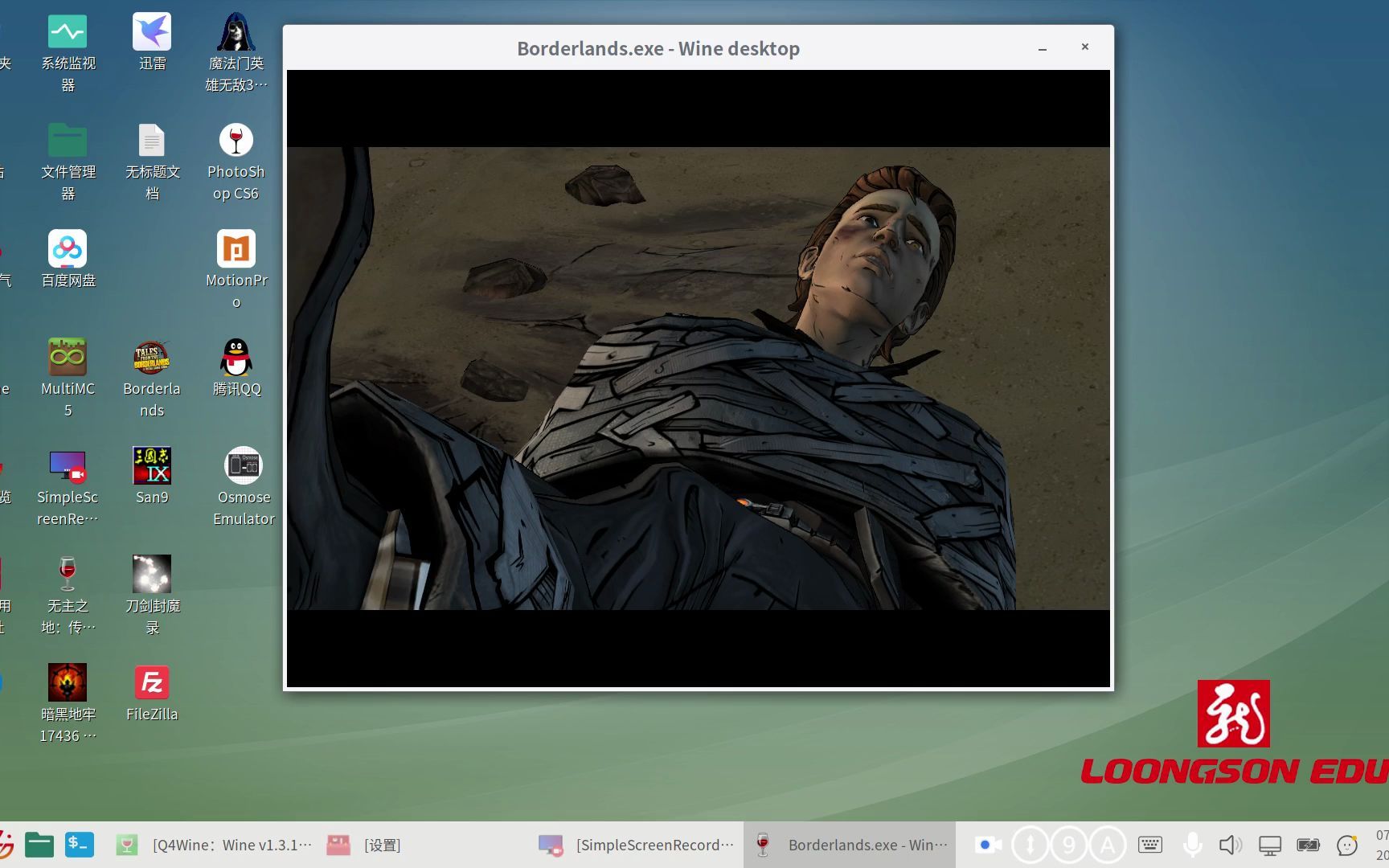Switch to the Q4Wine taskbar window

pyautogui.click(x=213, y=845)
